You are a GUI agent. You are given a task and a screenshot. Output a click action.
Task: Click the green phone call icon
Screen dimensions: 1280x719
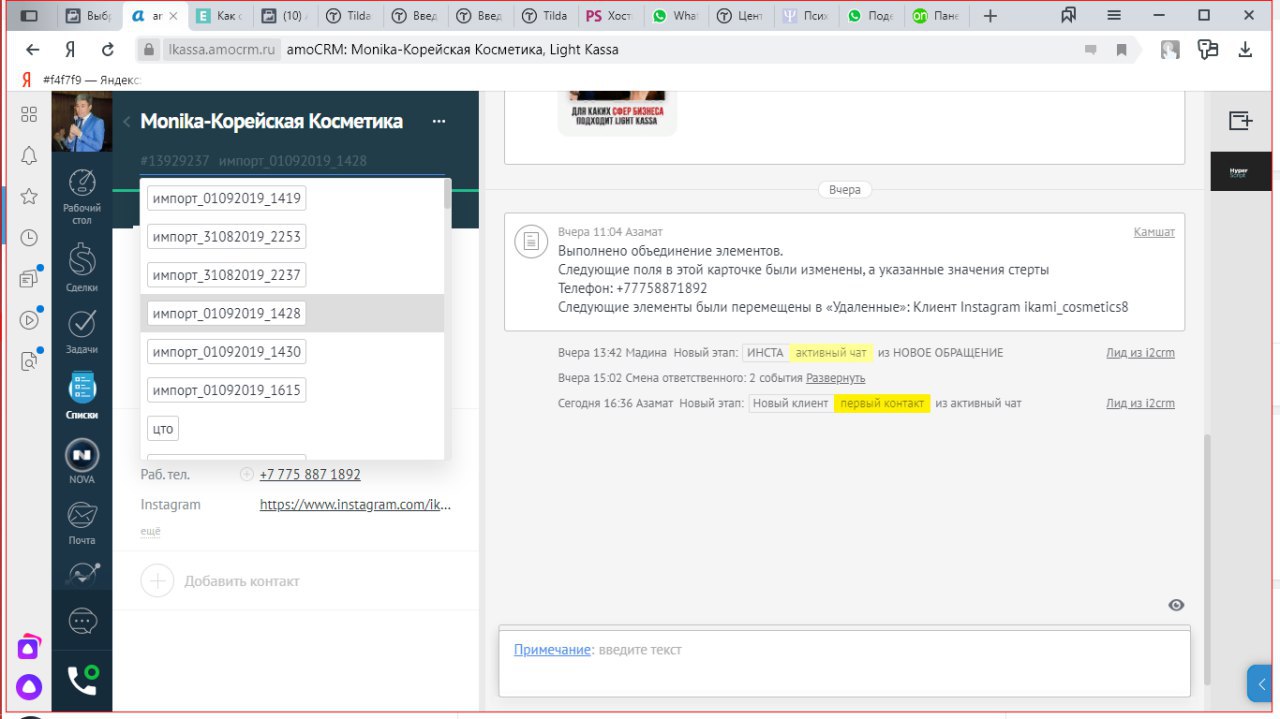click(82, 680)
